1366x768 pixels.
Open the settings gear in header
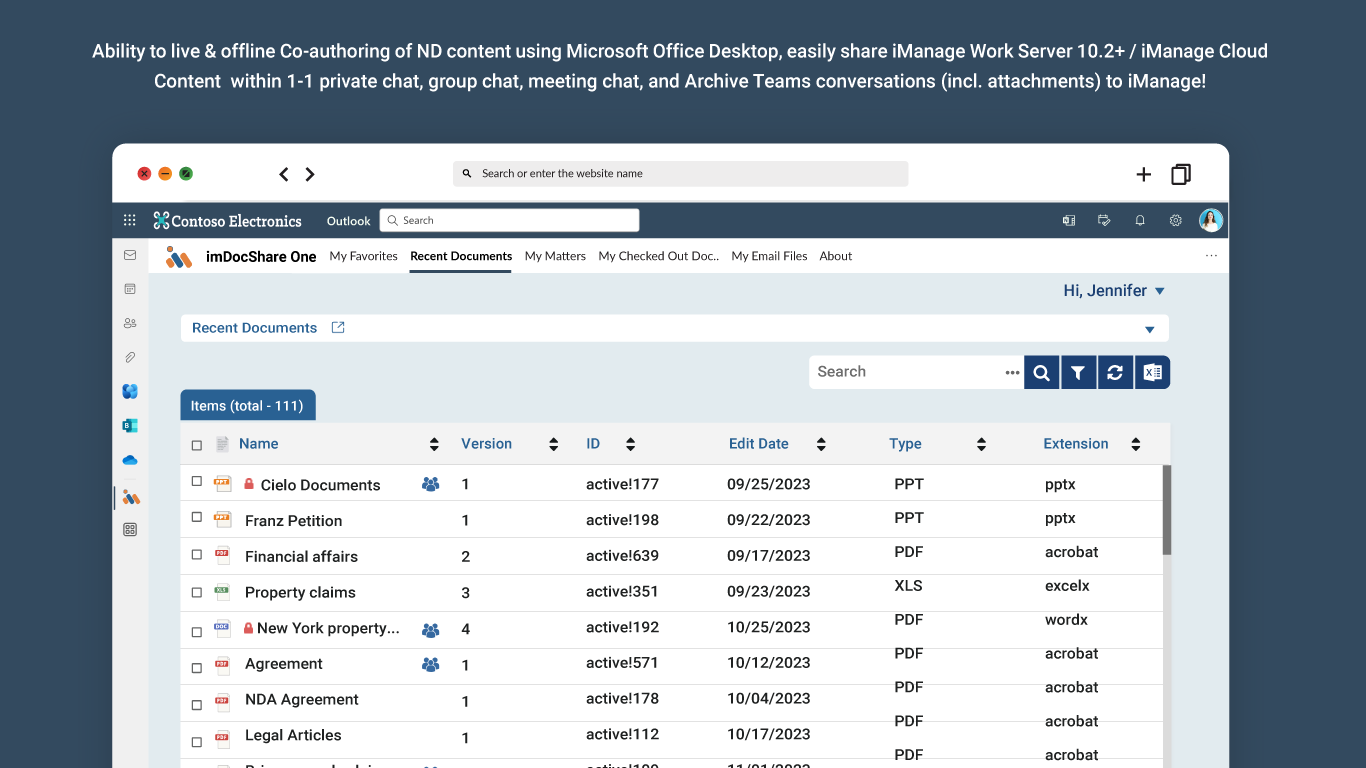click(x=1176, y=221)
